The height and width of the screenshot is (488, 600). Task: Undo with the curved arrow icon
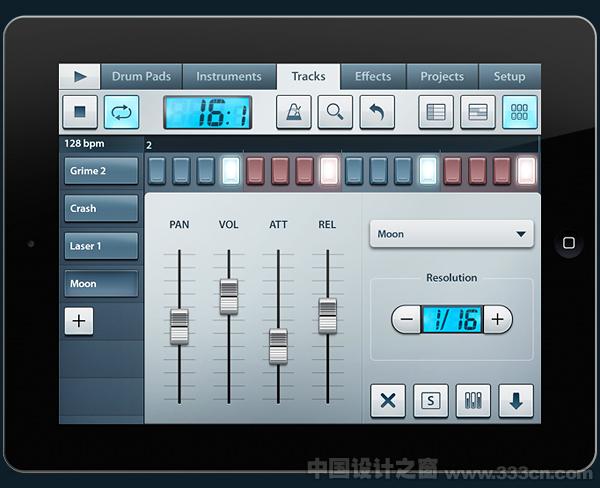[x=377, y=112]
